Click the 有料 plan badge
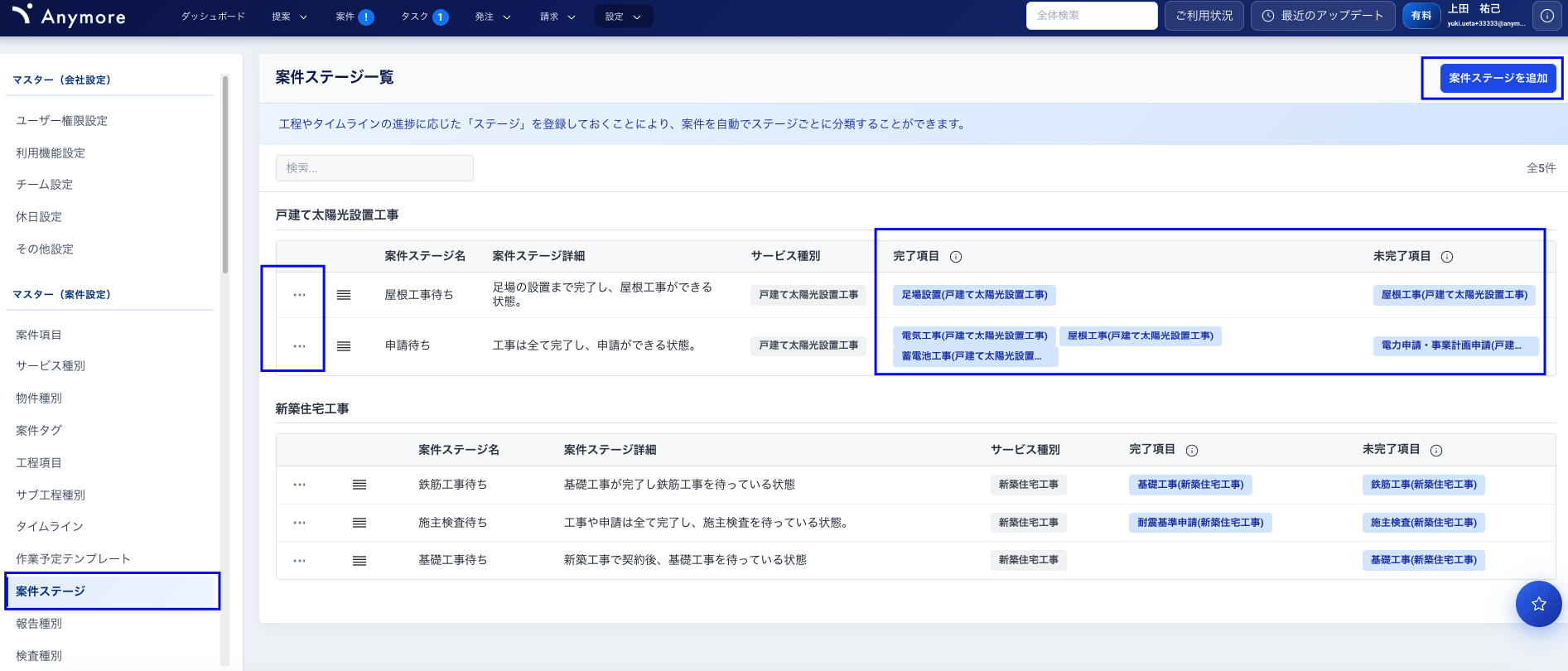The image size is (1568, 671). 1421,16
